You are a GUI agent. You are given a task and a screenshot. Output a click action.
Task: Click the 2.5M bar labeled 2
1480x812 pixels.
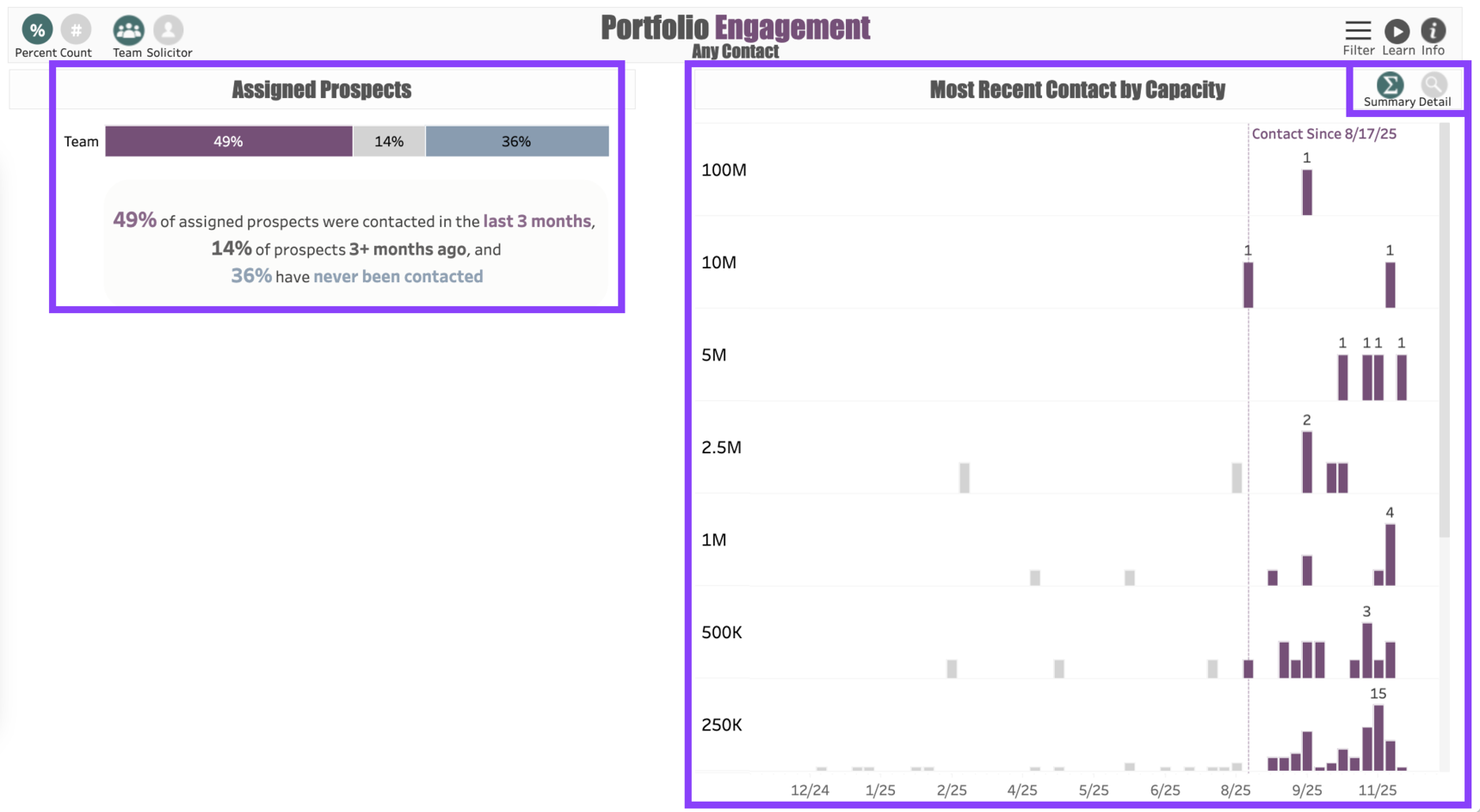1307,462
